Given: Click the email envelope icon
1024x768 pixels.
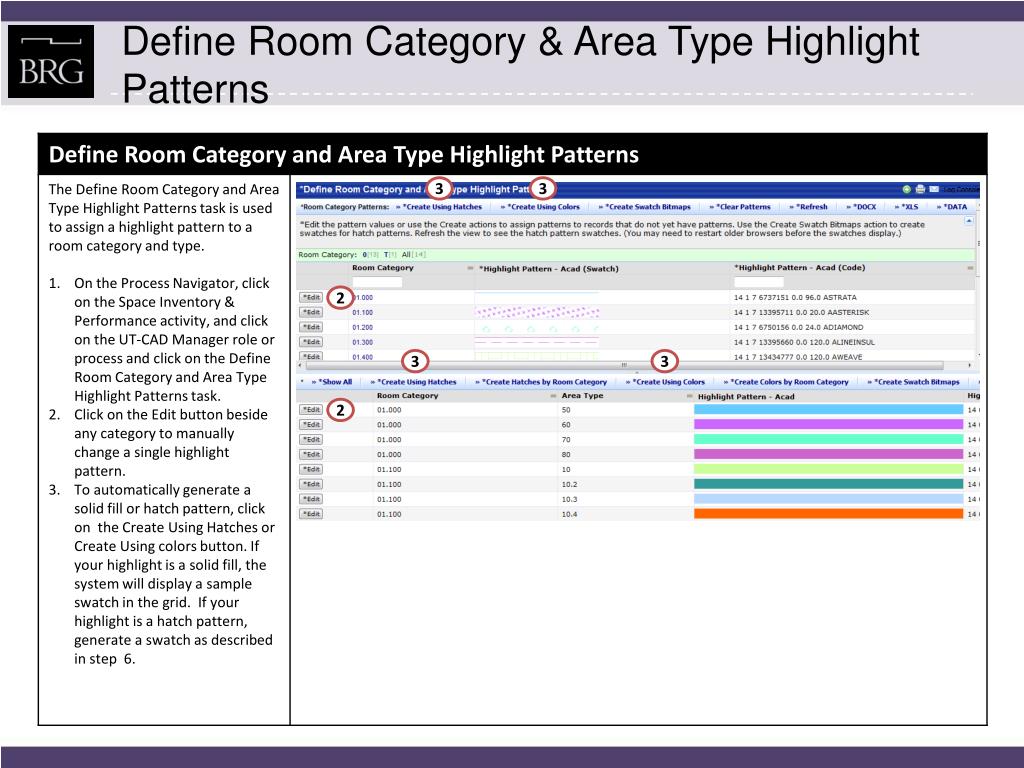Looking at the screenshot, I should click(934, 189).
